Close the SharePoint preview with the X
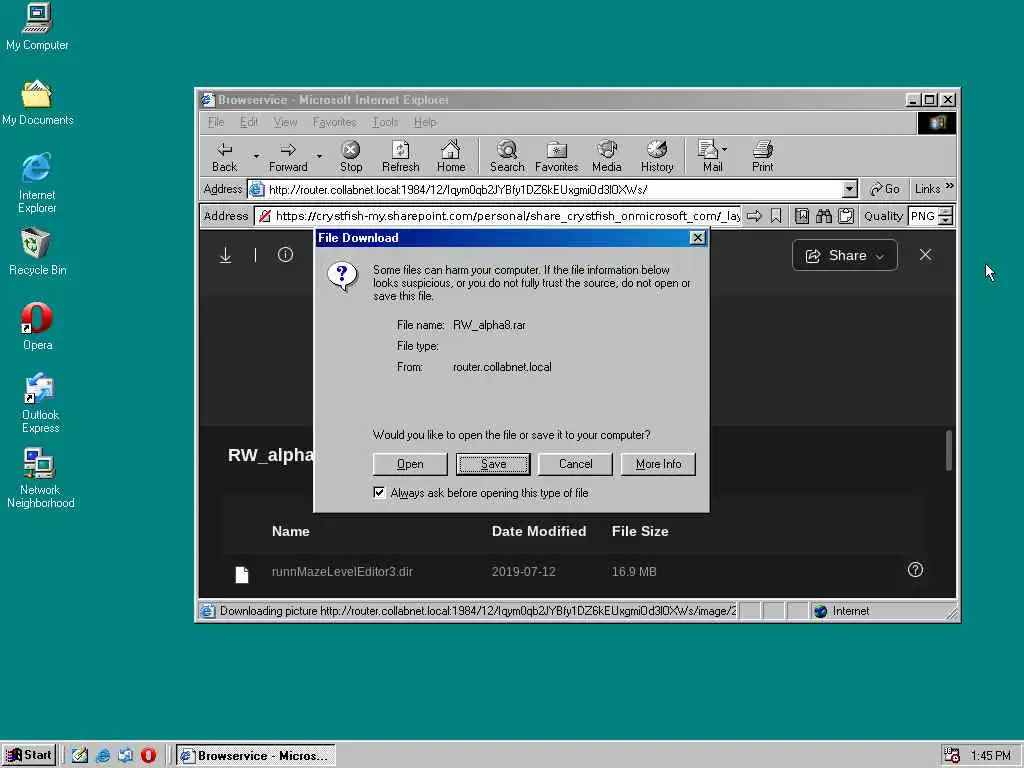The height and width of the screenshot is (768, 1024). click(925, 255)
